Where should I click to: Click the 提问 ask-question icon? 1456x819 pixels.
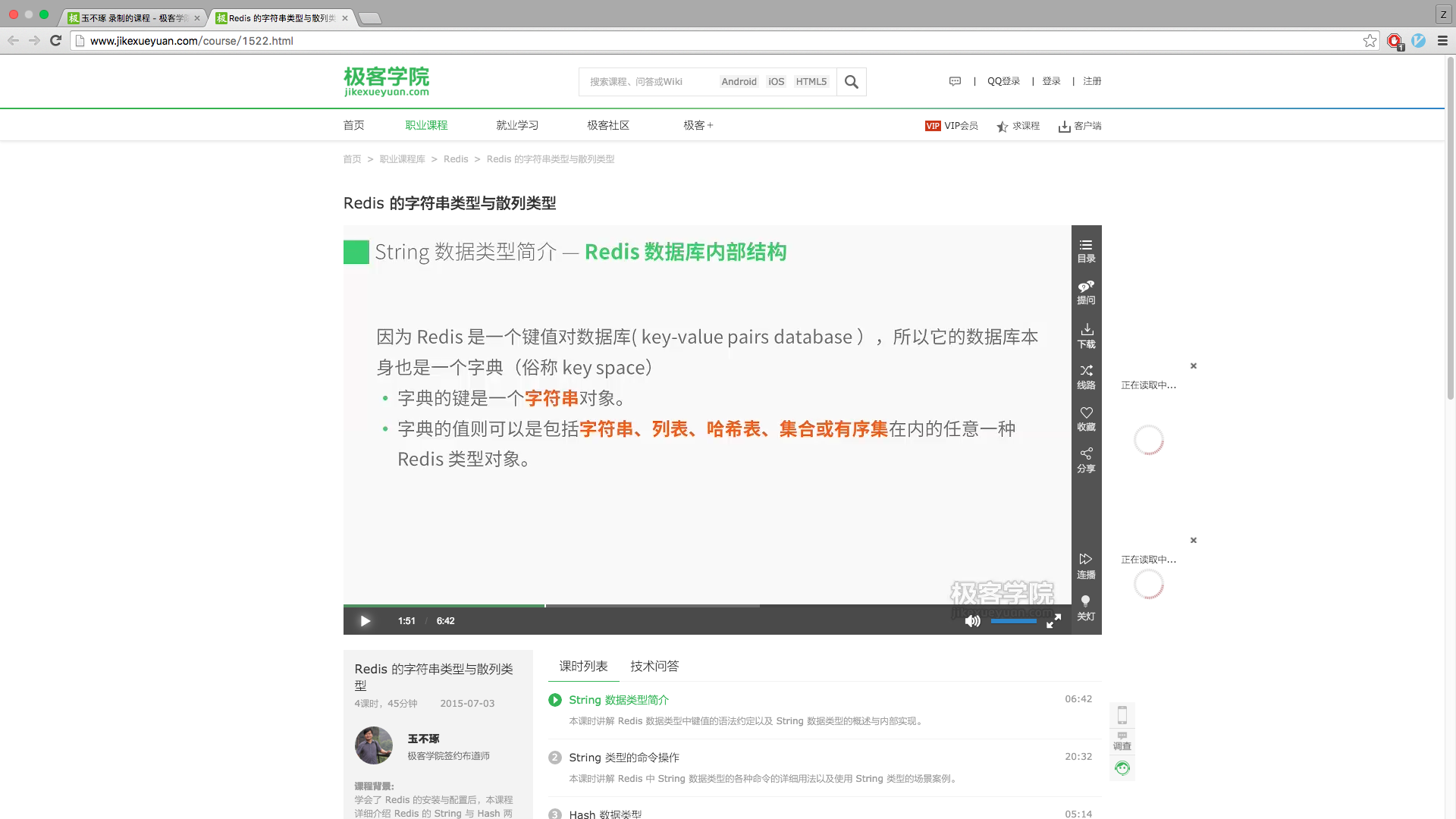tap(1086, 292)
